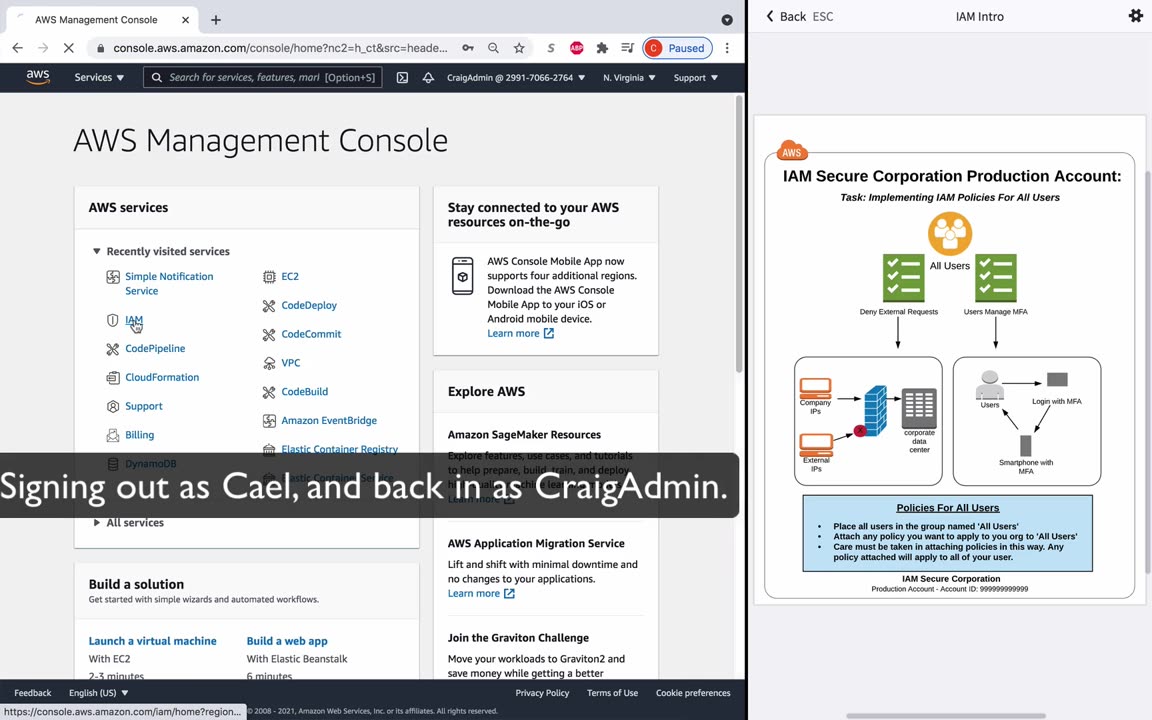
Task: Open the CodePipeline link
Action: coord(155,348)
